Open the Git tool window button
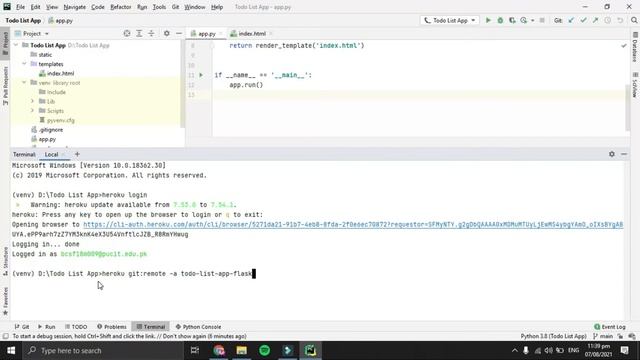This screenshot has width=640, height=360. [x=22, y=327]
